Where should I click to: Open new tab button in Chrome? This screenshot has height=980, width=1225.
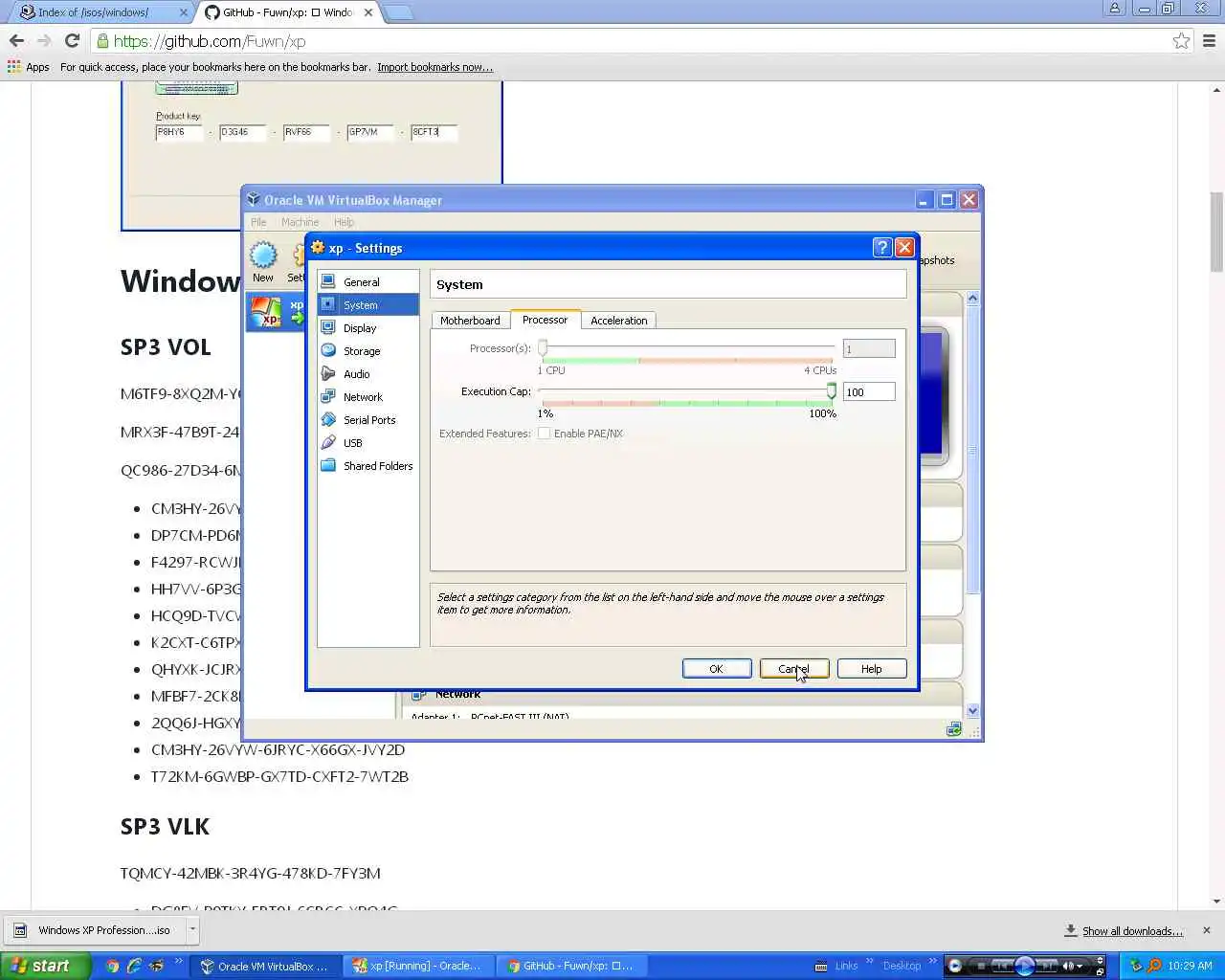click(x=398, y=12)
